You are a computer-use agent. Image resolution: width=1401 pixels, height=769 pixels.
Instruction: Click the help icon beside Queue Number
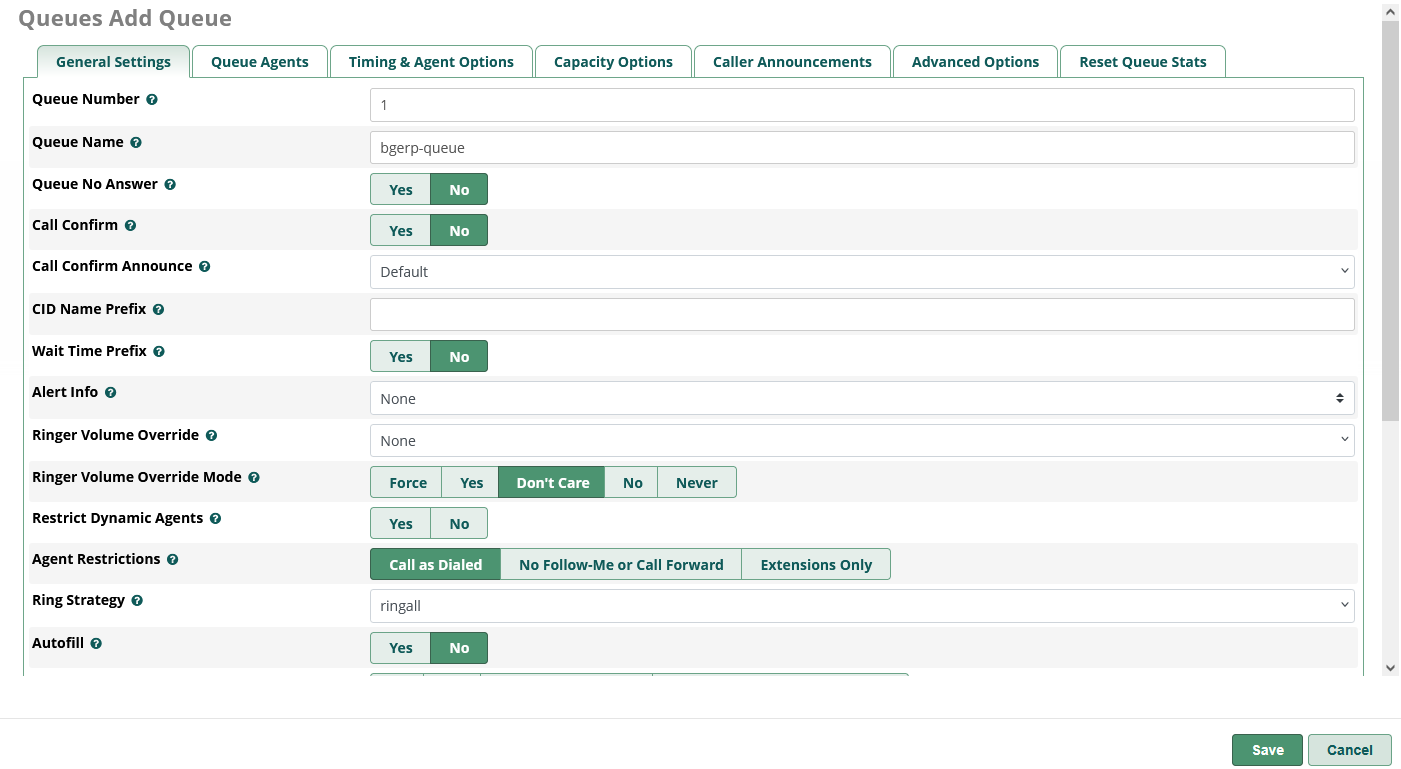pos(152,100)
